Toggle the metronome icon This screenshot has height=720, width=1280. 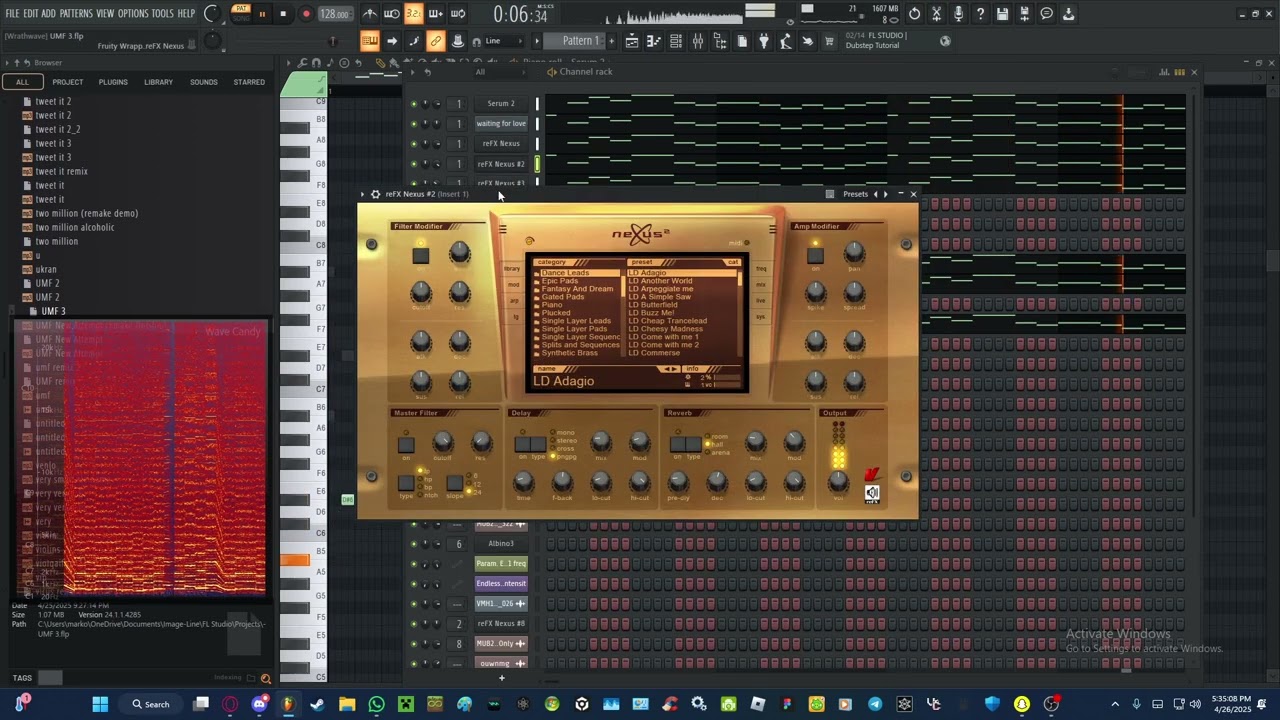[x=370, y=14]
